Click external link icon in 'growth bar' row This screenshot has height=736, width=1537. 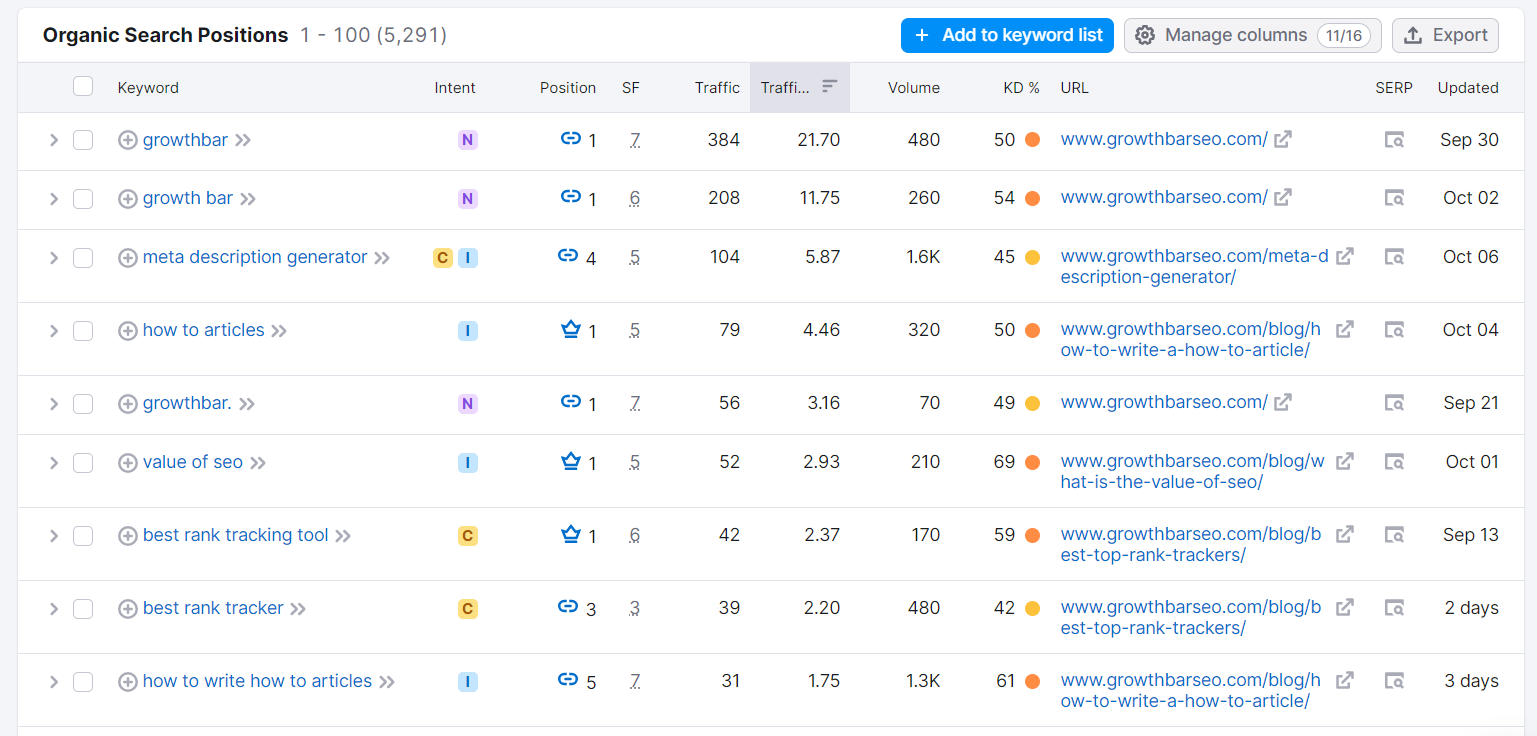tap(1283, 198)
